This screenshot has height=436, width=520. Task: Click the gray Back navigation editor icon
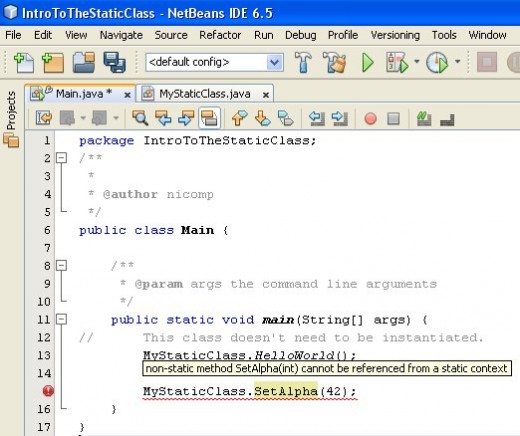pyautogui.click(x=67, y=118)
